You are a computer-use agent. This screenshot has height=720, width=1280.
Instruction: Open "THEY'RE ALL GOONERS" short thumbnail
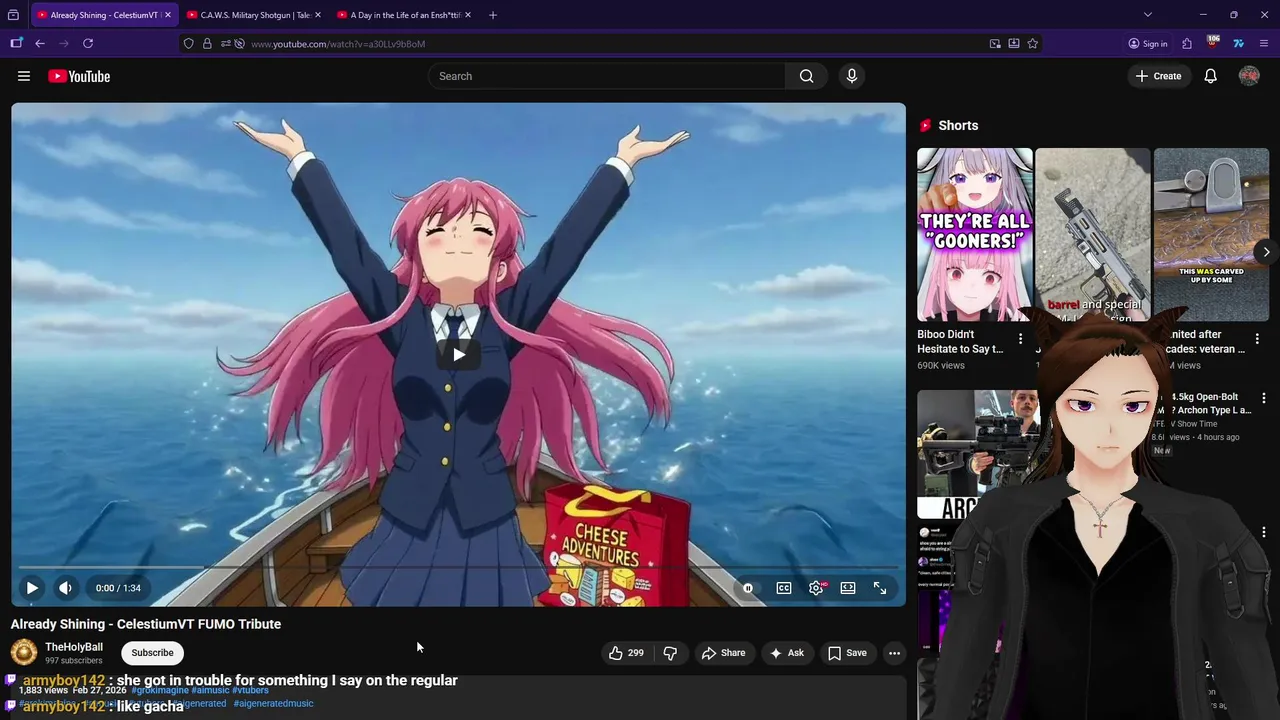click(x=975, y=234)
